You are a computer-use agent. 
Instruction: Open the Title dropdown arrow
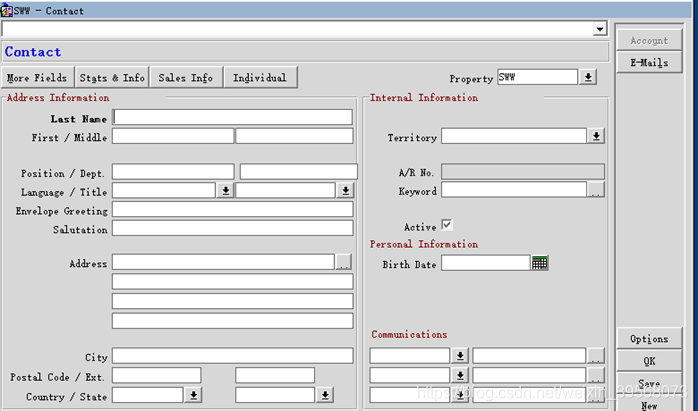point(345,191)
